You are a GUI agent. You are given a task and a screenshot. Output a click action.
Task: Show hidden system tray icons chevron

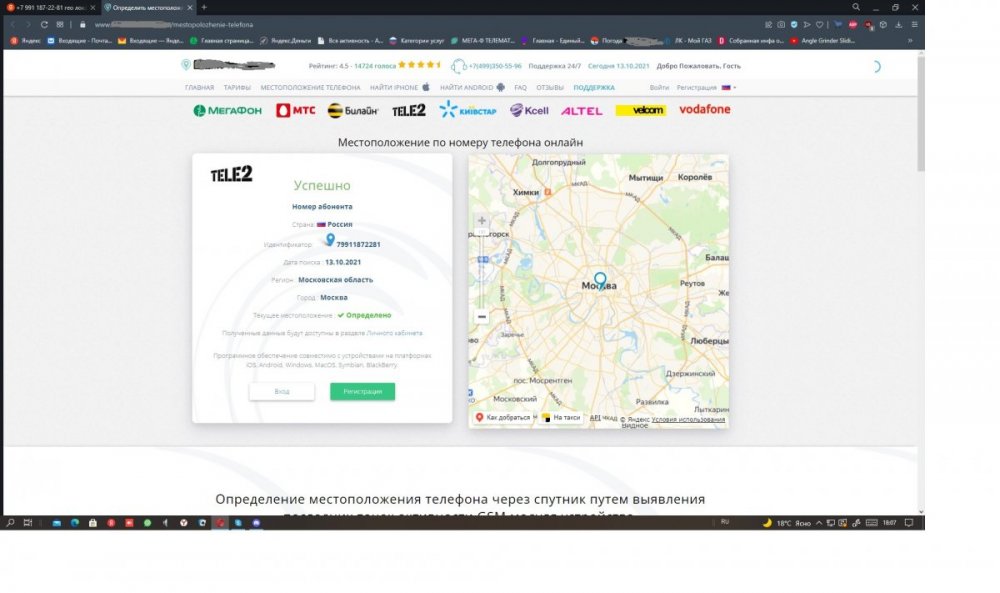tap(819, 523)
